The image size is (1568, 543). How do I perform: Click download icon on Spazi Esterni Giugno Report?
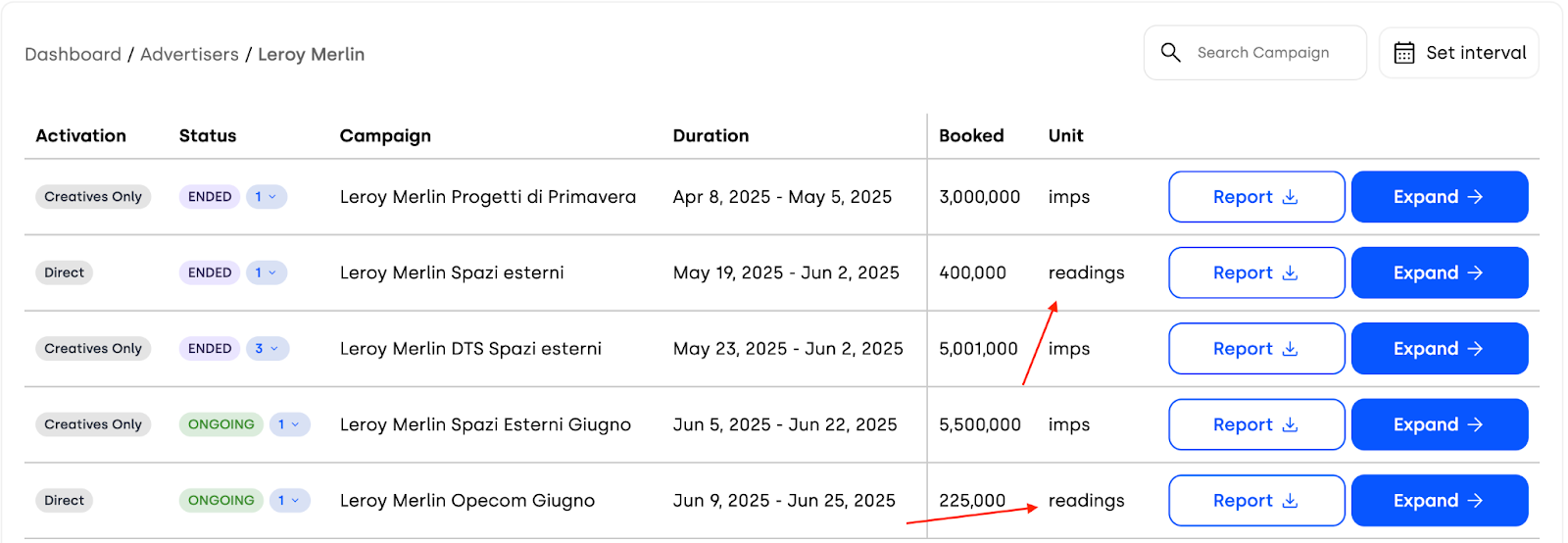point(1290,424)
